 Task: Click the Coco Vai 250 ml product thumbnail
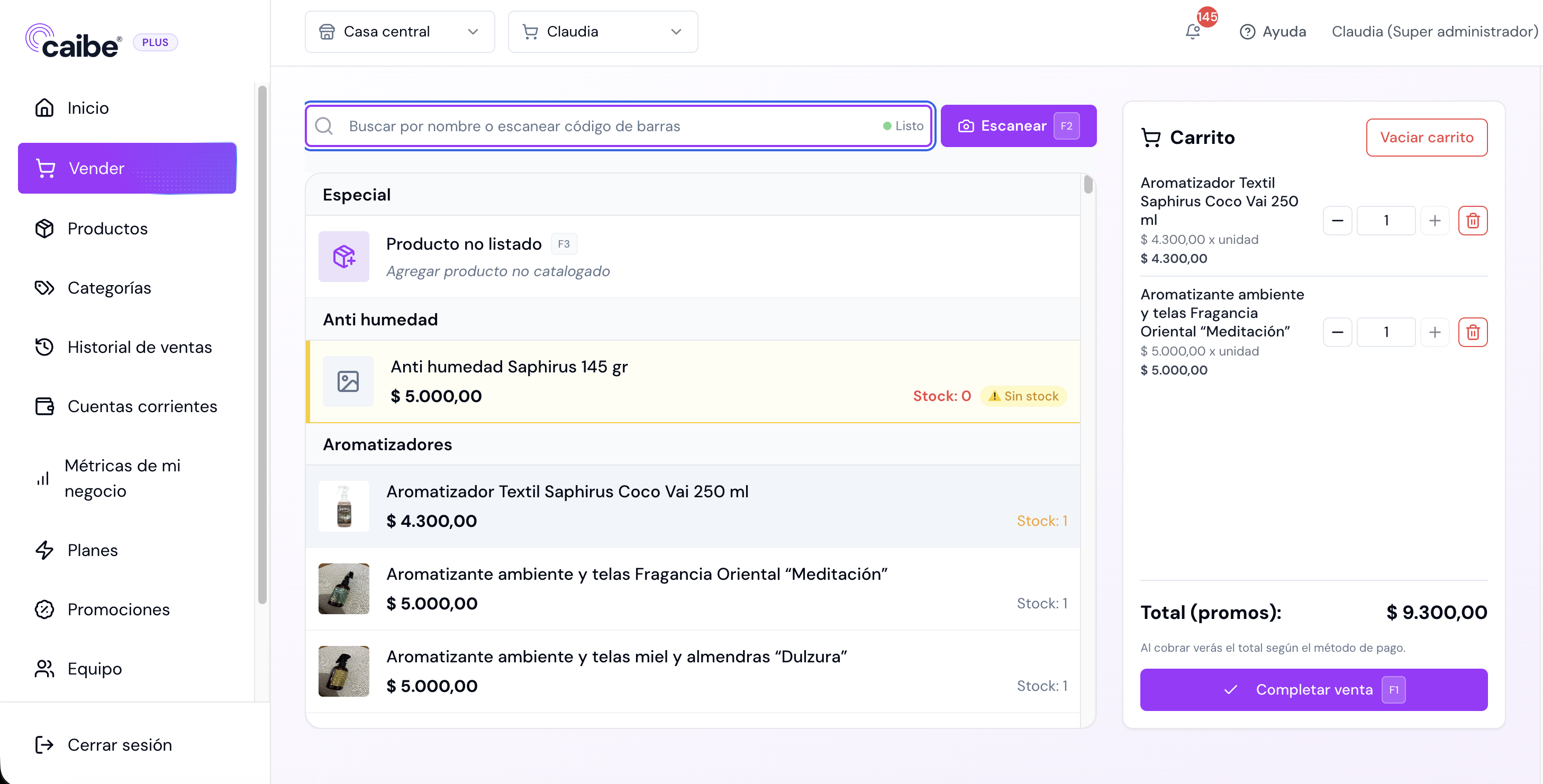tap(344, 506)
